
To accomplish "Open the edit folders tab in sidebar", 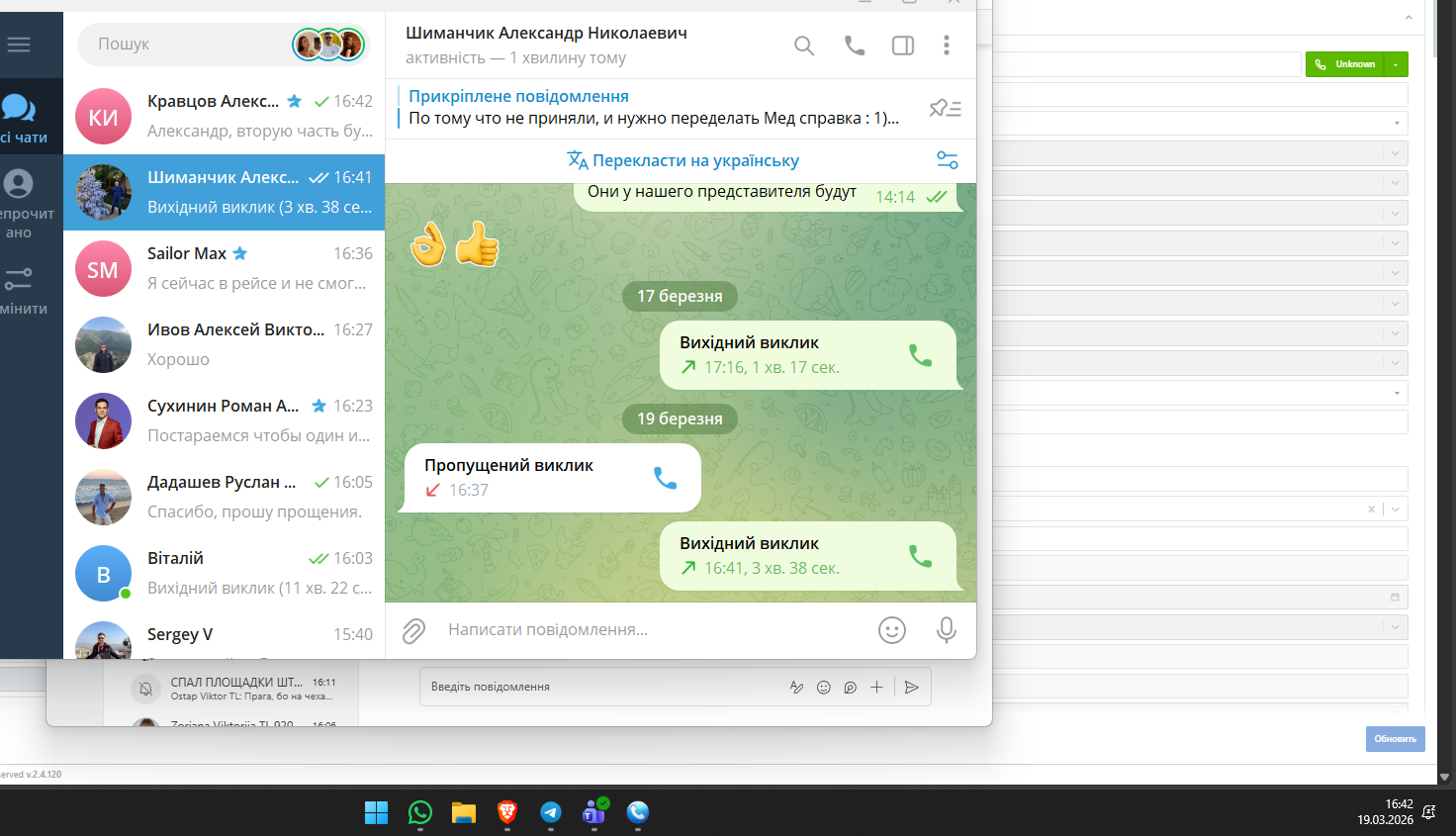I will coord(22,290).
